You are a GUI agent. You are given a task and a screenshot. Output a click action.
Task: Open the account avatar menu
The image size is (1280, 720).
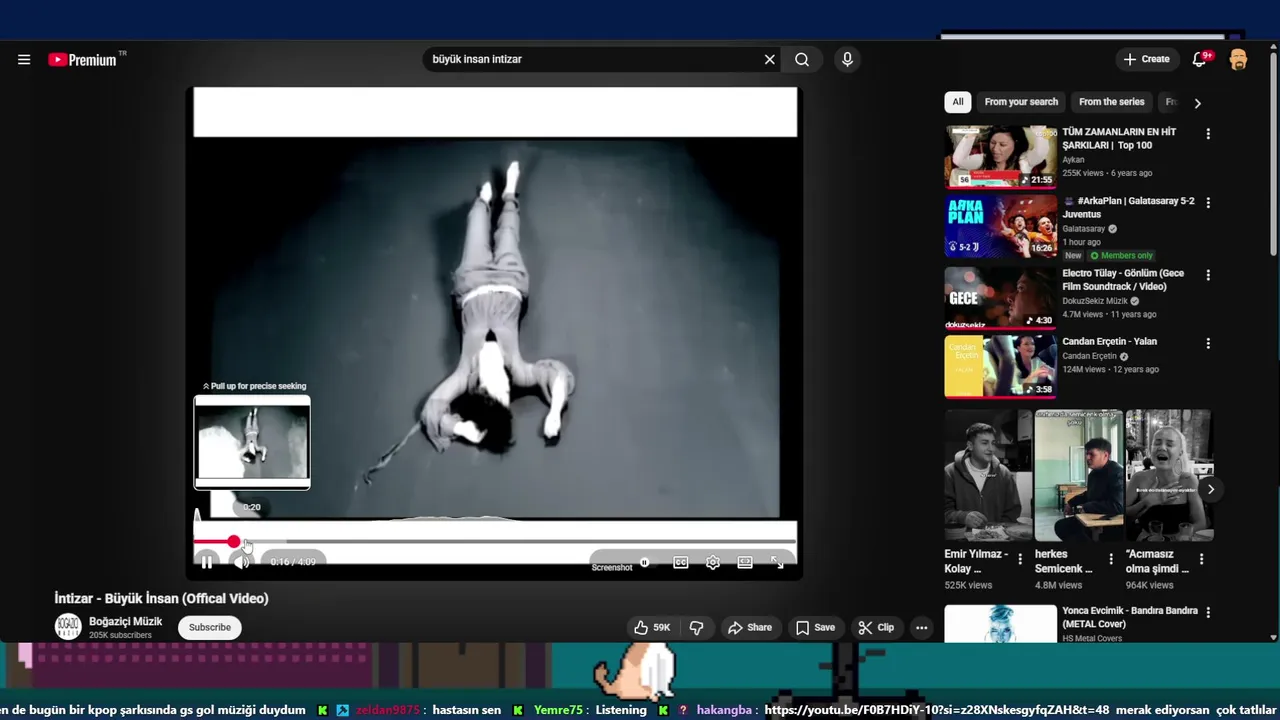pyautogui.click(x=1238, y=59)
